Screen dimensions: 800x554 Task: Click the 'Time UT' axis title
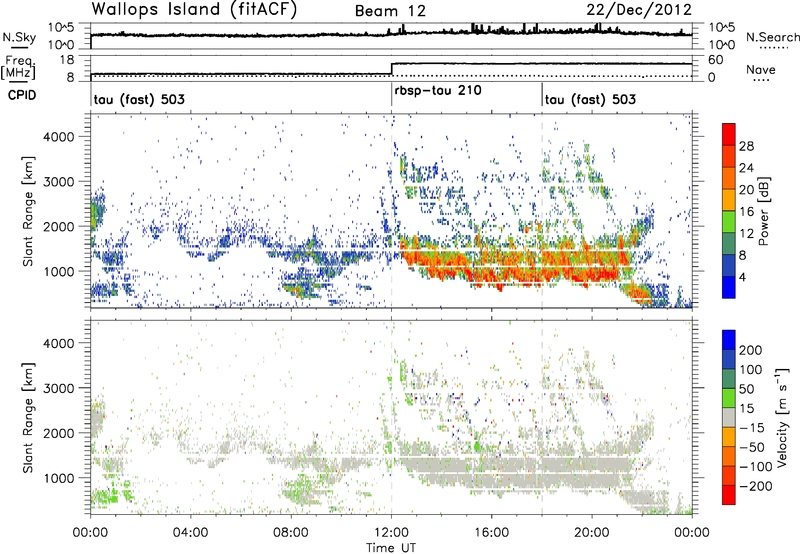[x=391, y=548]
